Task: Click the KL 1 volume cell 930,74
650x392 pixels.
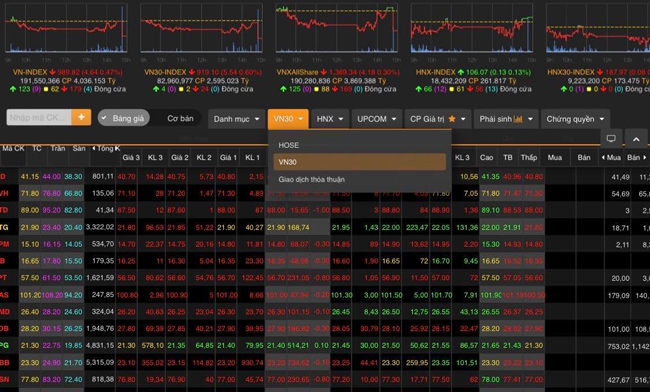Action: click(252, 363)
